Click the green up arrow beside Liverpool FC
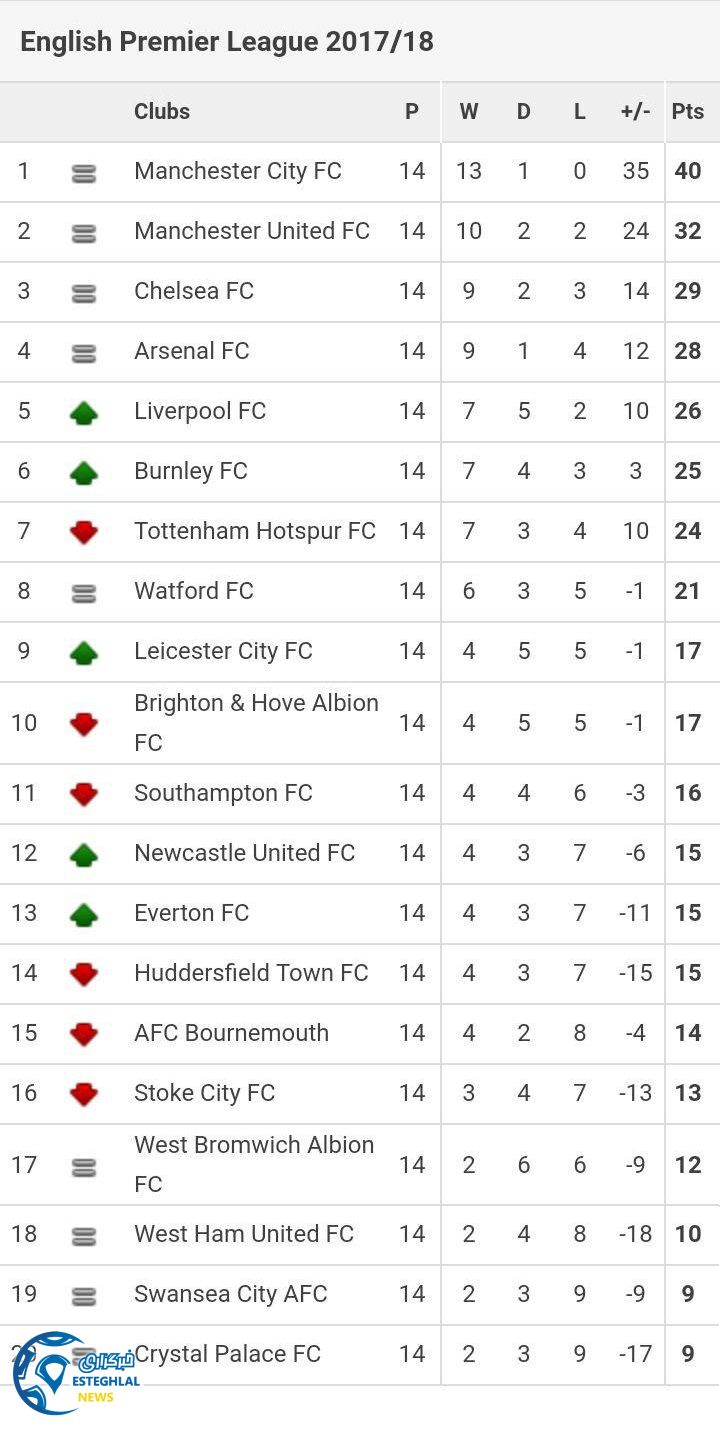This screenshot has height=1437, width=720. [x=84, y=412]
